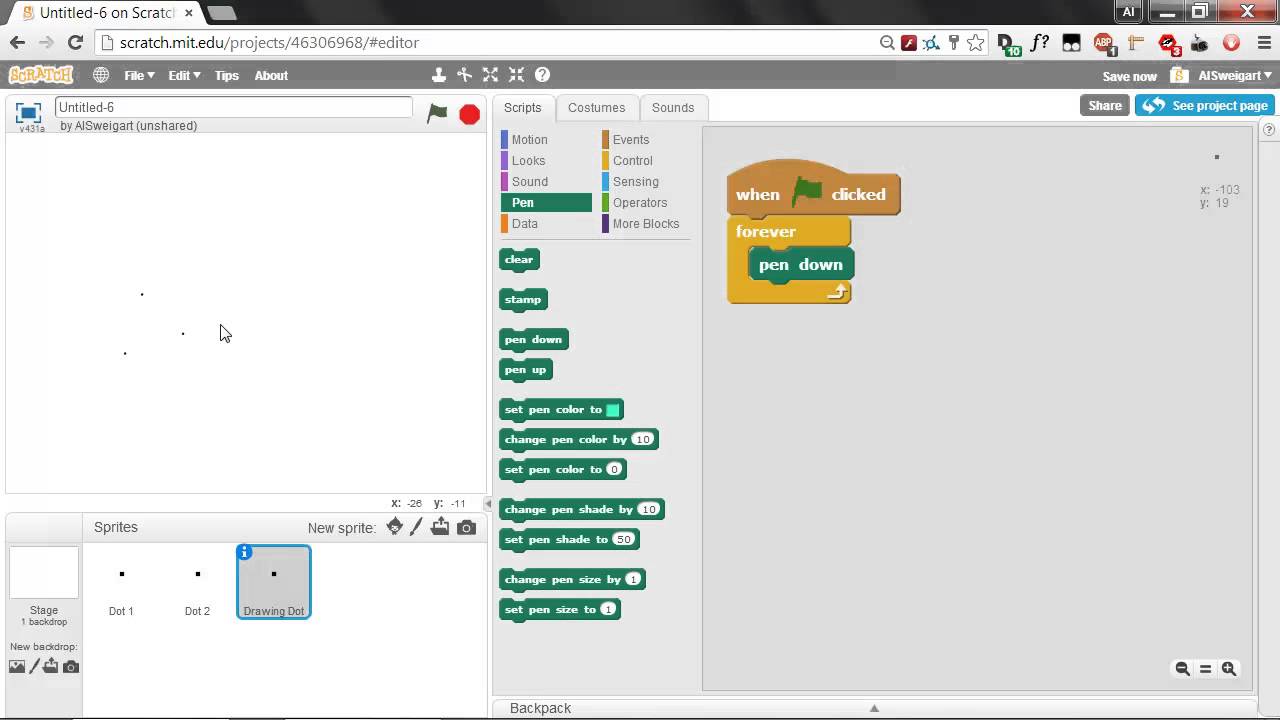This screenshot has width=1280, height=720.
Task: Switch stage to full screen mode
Action: click(28, 113)
